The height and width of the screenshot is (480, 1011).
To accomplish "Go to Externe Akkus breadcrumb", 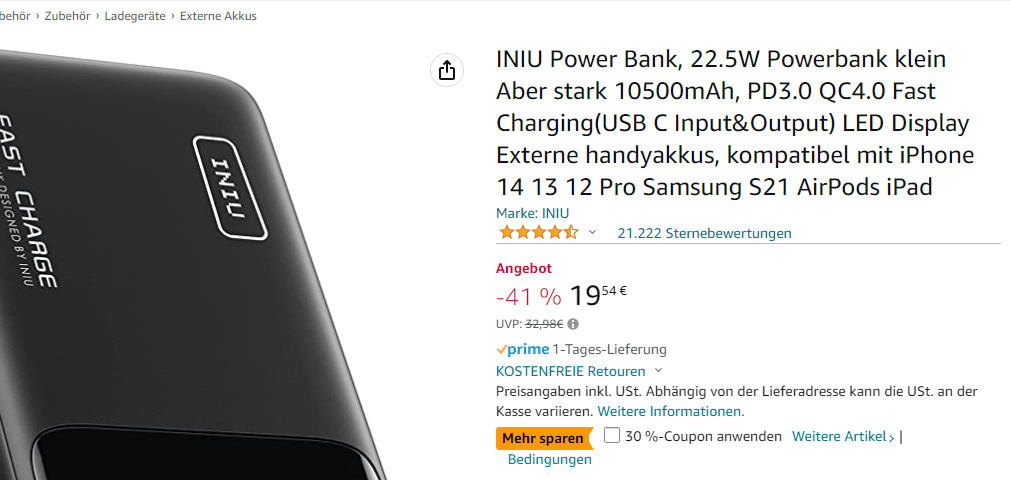I will pos(218,16).
